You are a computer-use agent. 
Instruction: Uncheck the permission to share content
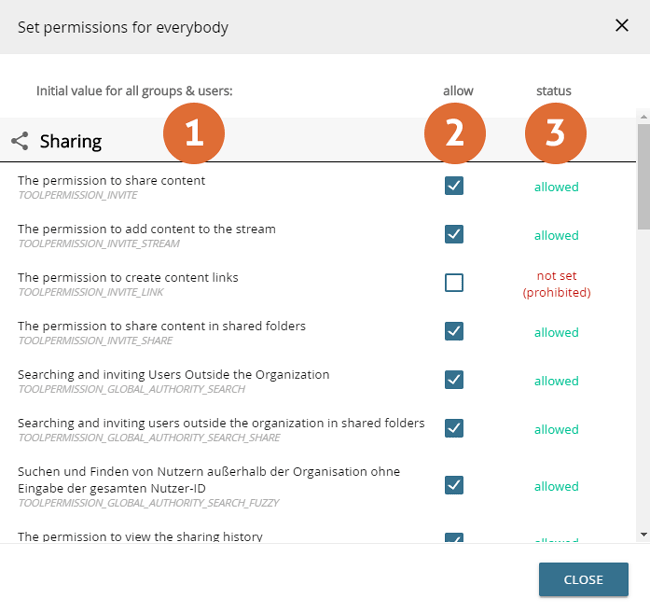(x=454, y=186)
